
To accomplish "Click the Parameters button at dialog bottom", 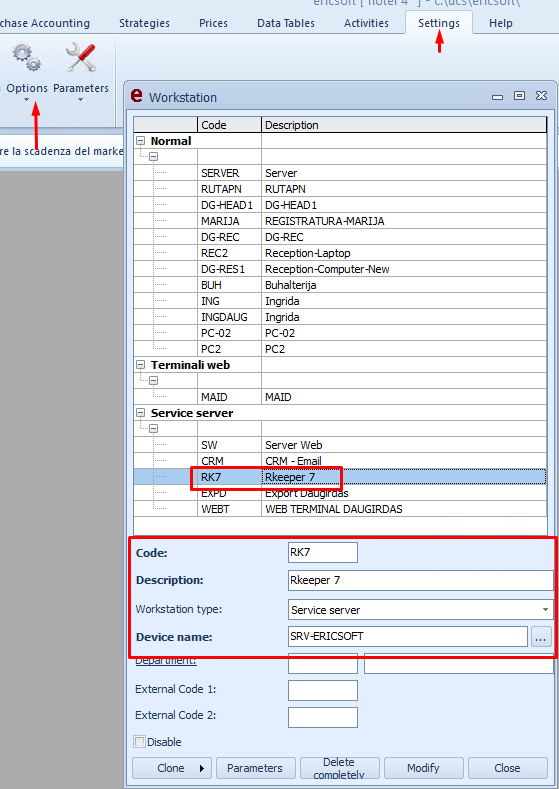I will coord(255,768).
